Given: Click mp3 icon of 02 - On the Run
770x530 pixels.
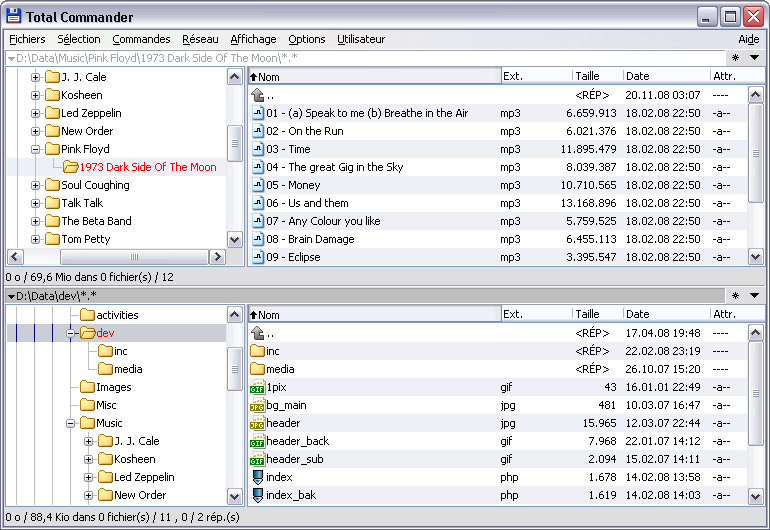Looking at the screenshot, I should (258, 131).
